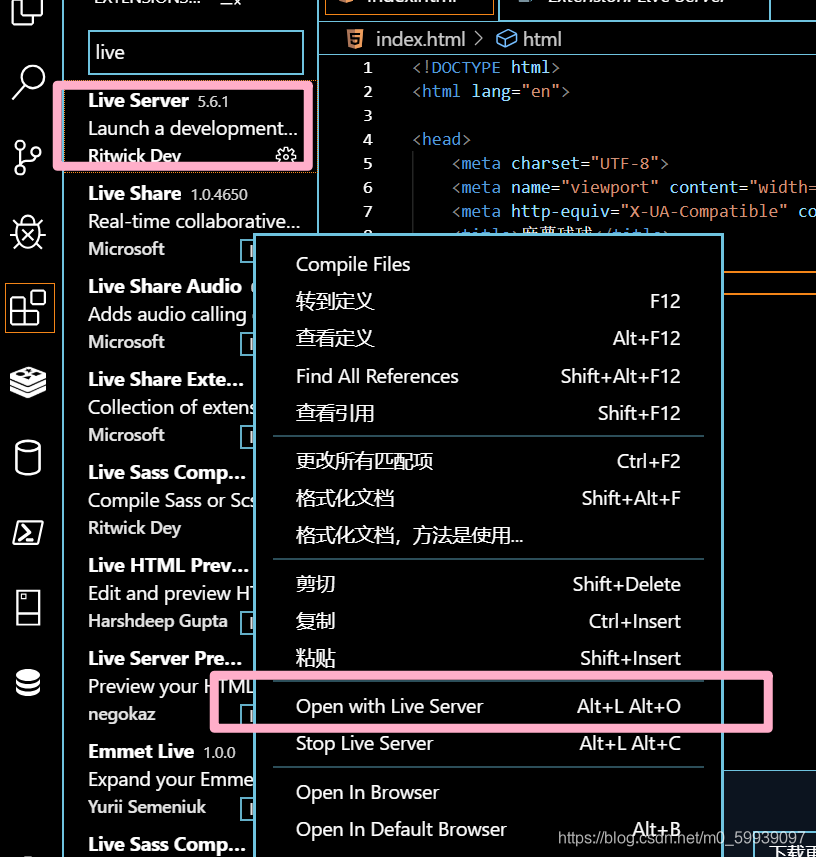Click the extensions search field with 'live'
The image size is (816, 857).
pos(196,52)
